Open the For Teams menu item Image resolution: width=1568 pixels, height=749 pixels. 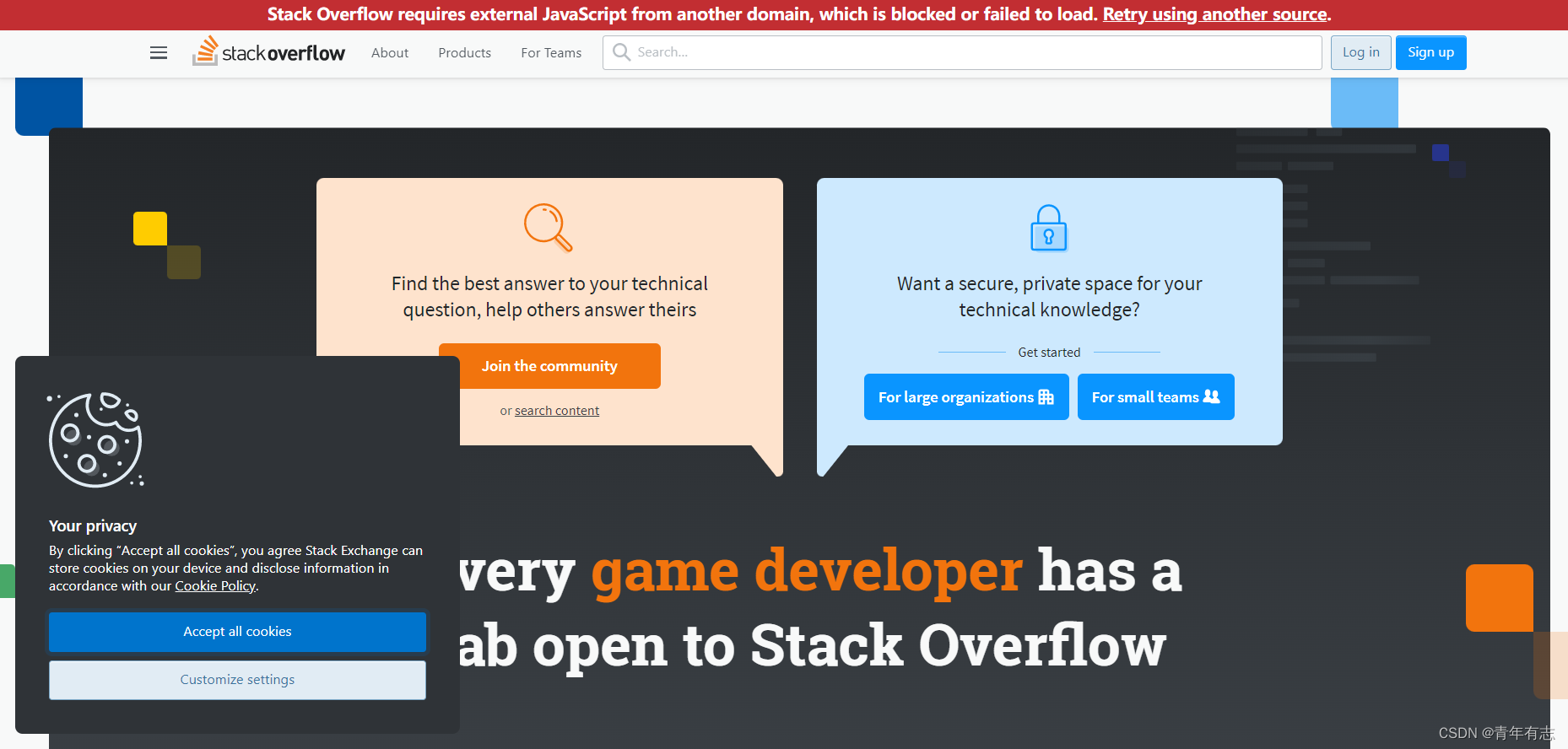[x=551, y=52]
